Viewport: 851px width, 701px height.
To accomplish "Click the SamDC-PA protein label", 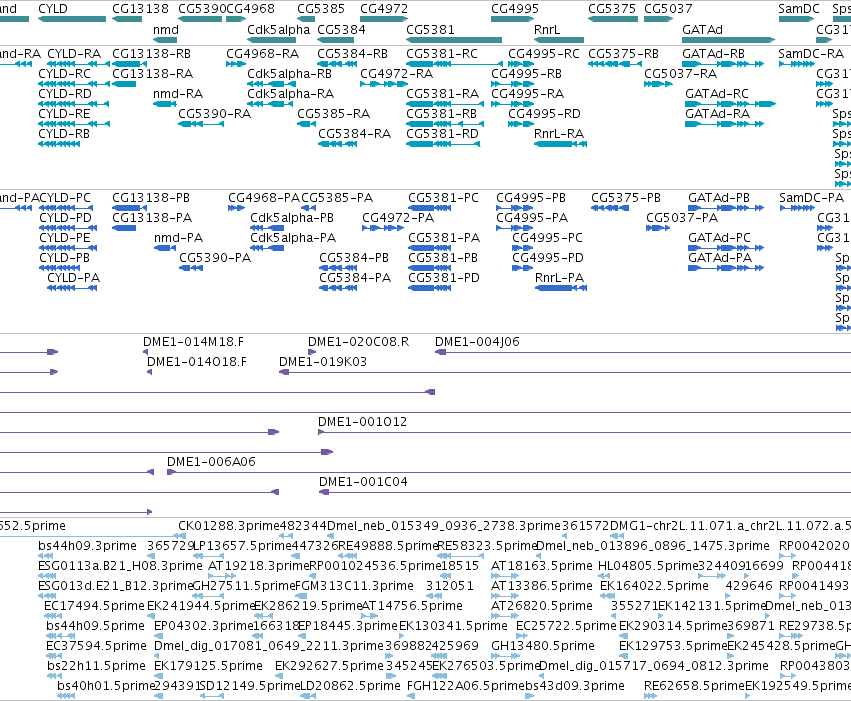I will (x=811, y=198).
